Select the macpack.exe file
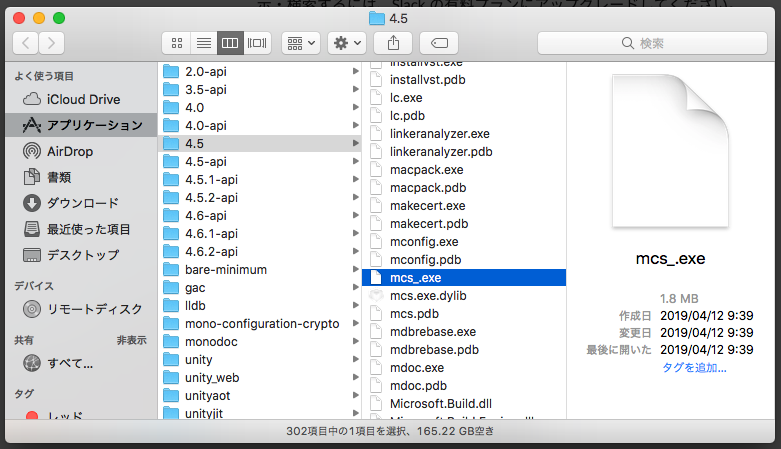Viewport: 781px width, 449px height. pyautogui.click(x=464, y=169)
